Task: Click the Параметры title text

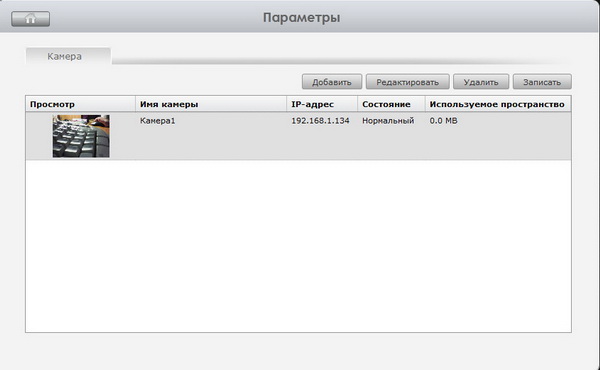Action: click(302, 18)
